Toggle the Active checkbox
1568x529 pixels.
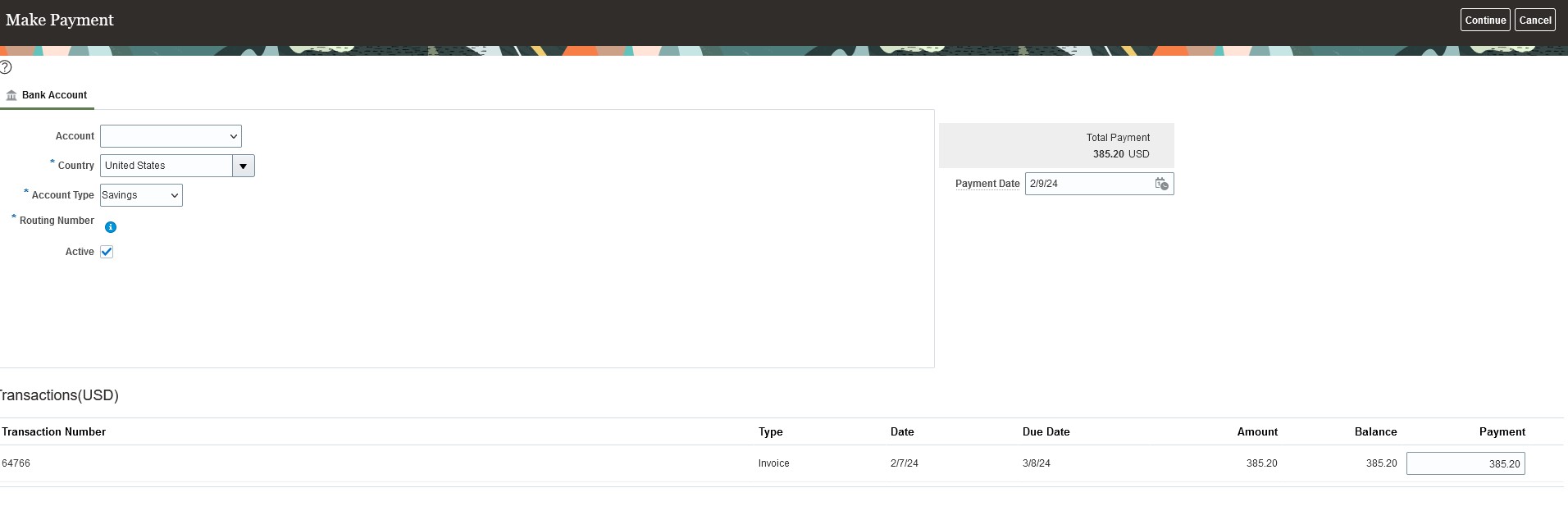(107, 252)
